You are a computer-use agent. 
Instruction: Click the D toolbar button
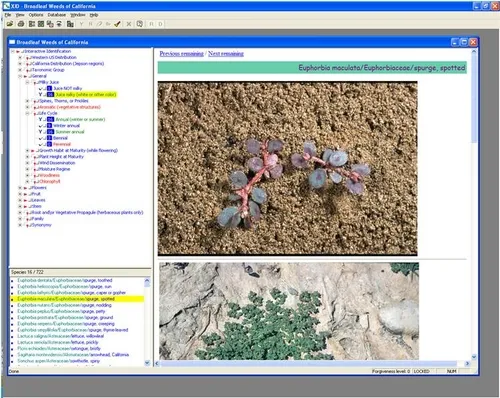click(160, 24)
